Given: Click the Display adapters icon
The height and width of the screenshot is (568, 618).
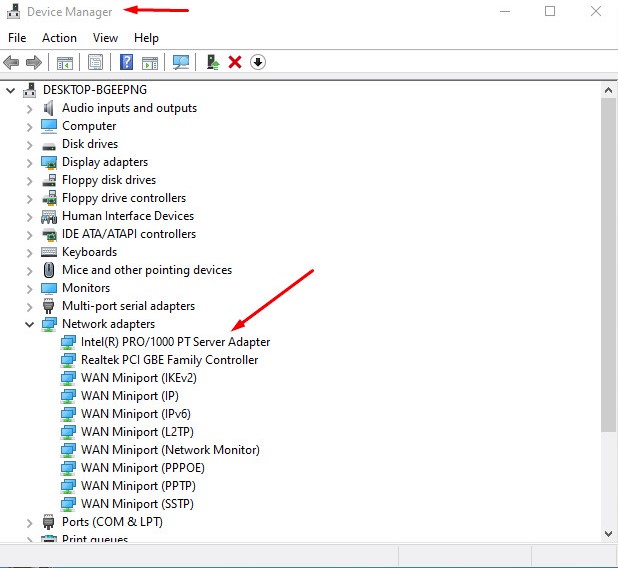Looking at the screenshot, I should pyautogui.click(x=49, y=162).
